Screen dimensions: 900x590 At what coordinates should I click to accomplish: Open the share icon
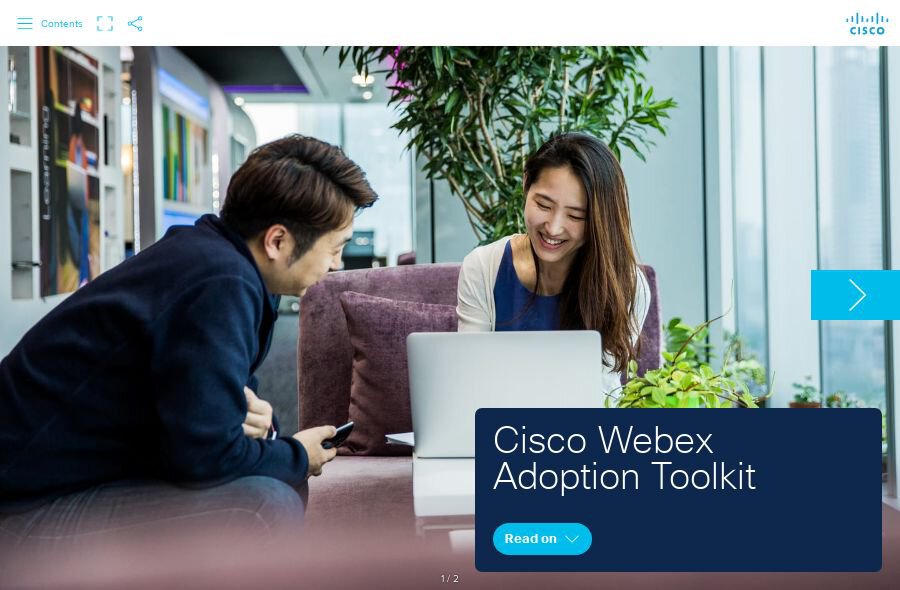(x=135, y=24)
